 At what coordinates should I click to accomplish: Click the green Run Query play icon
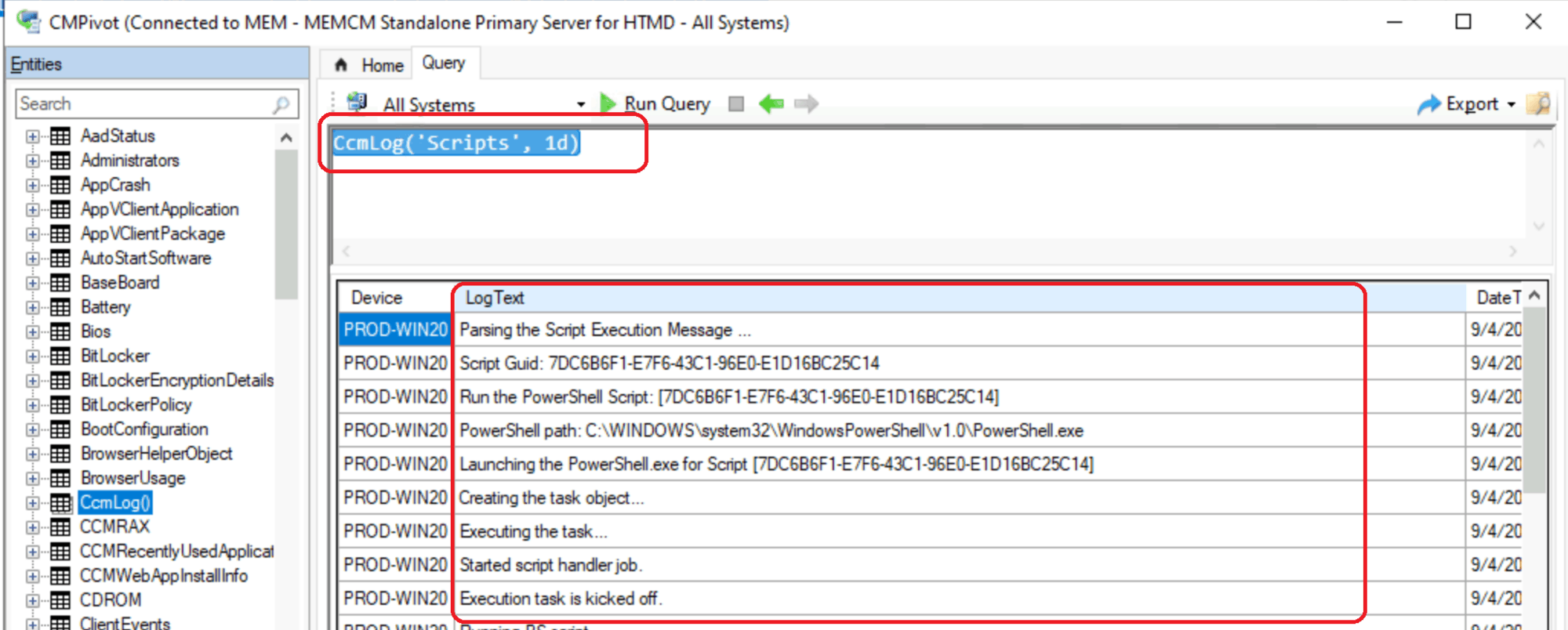click(608, 103)
